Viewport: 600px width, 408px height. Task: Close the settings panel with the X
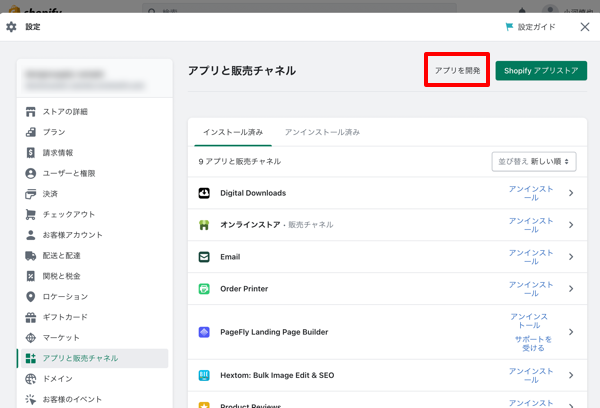coord(585,27)
